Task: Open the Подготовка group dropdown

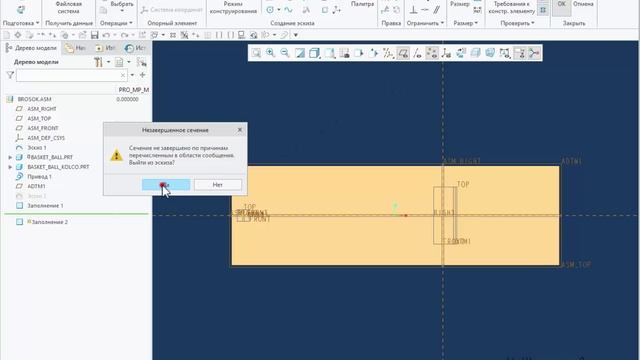Action: 21,23
